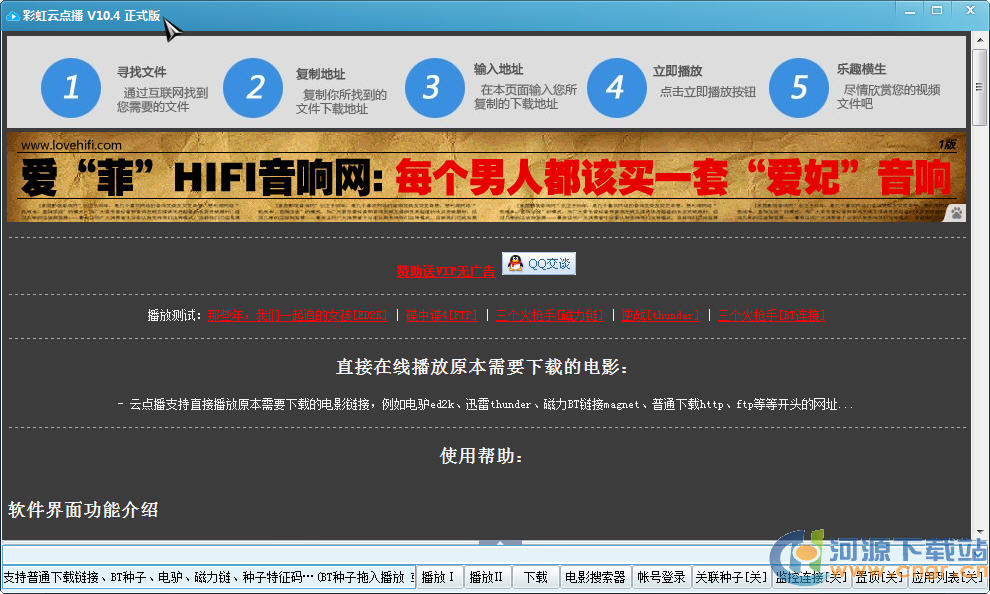This screenshot has width=990, height=594.
Task: Click the 赞助送VIP无广告 link
Action: tap(446, 271)
